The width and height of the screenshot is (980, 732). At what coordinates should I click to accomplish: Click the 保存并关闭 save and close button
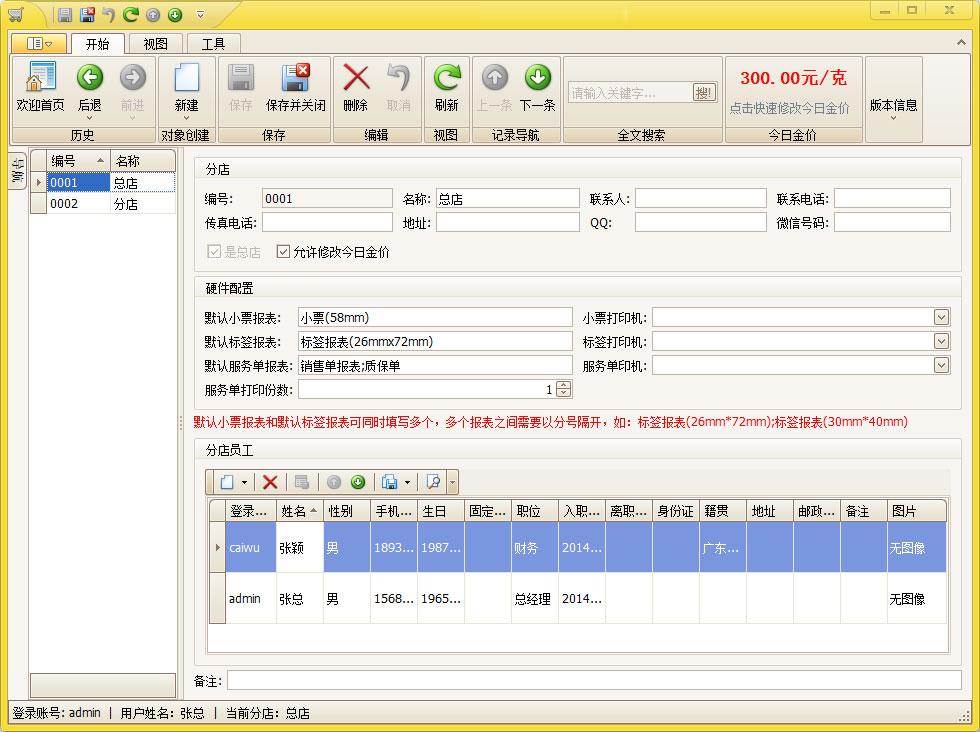click(x=296, y=88)
